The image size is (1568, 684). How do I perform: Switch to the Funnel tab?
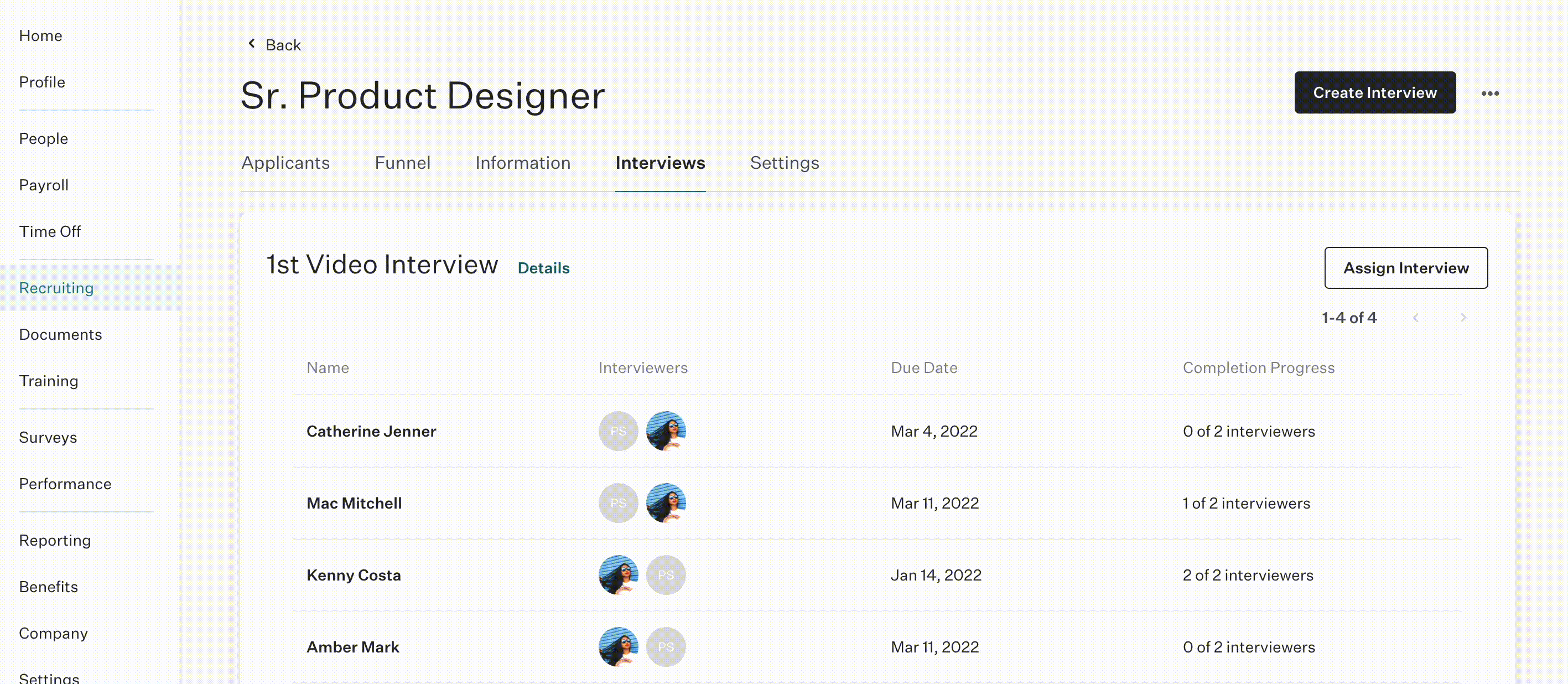pyautogui.click(x=402, y=163)
